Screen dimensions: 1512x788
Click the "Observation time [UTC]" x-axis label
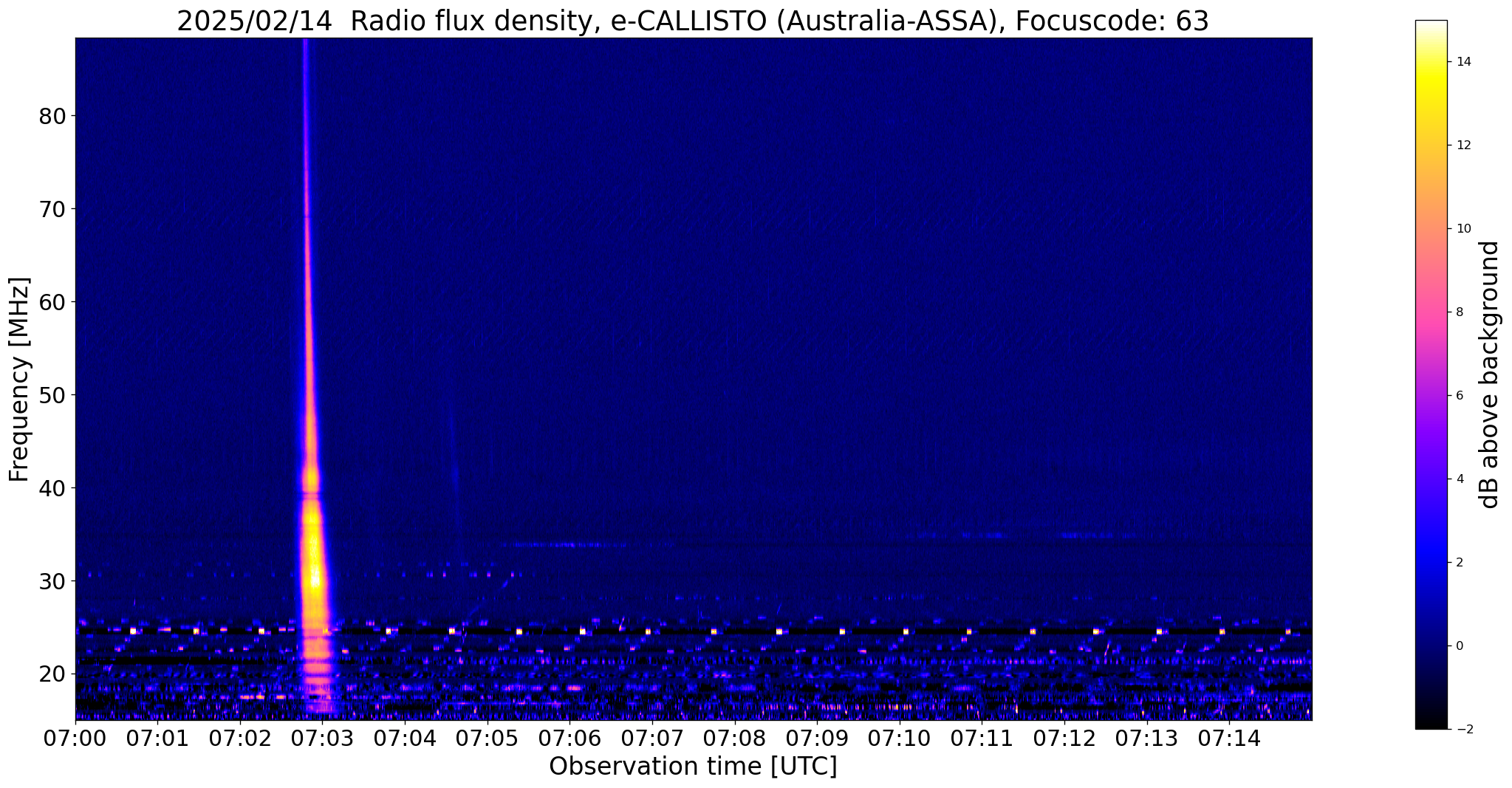[x=693, y=767]
